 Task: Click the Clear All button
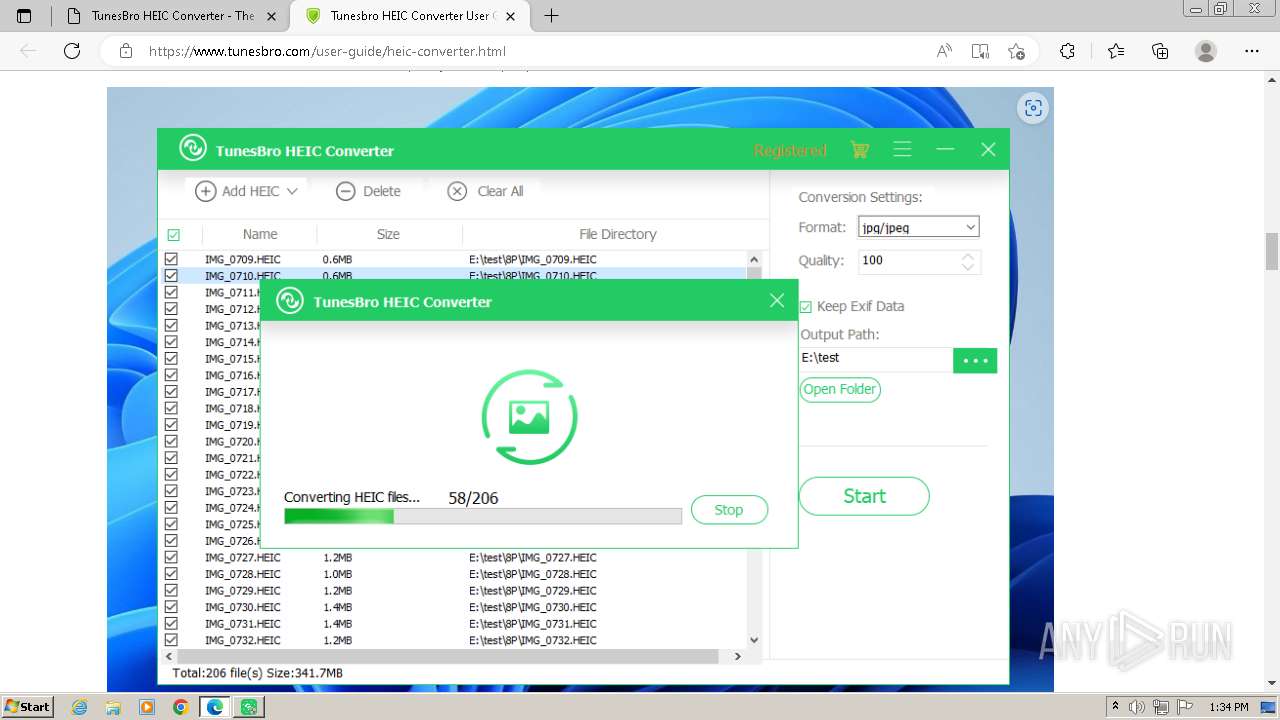tap(485, 191)
